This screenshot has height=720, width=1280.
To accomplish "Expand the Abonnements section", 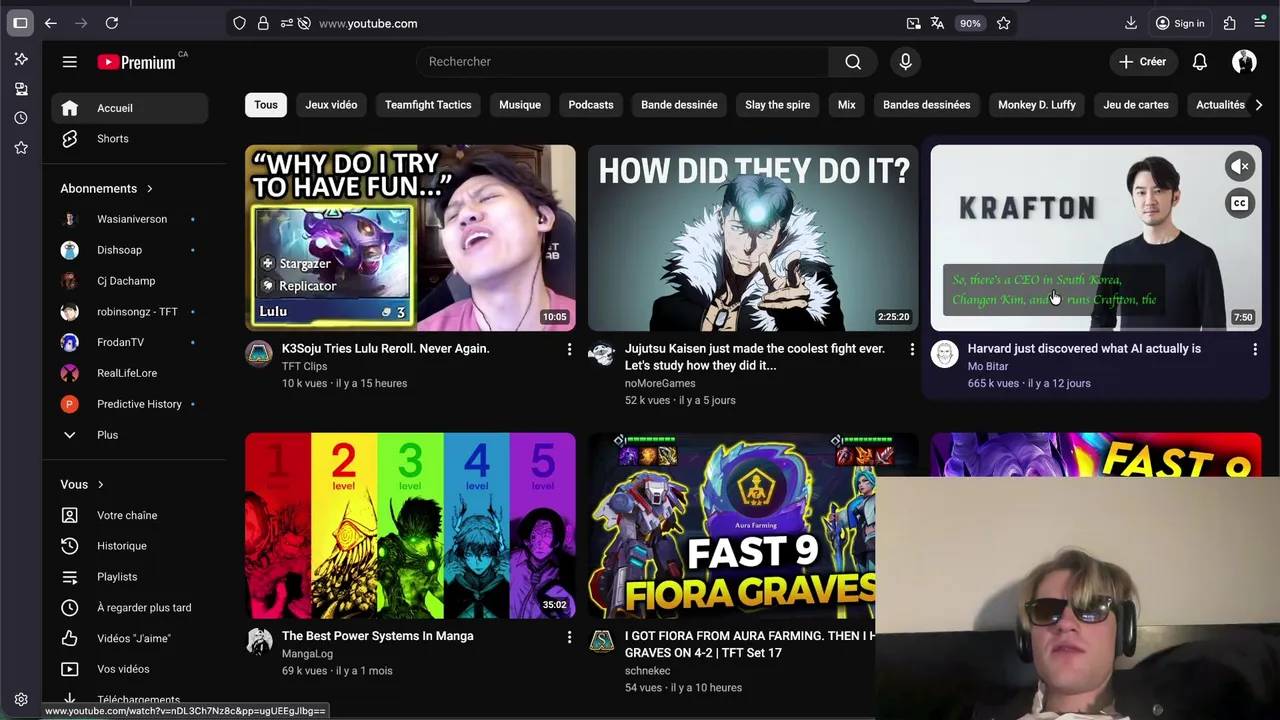I will pos(107,189).
